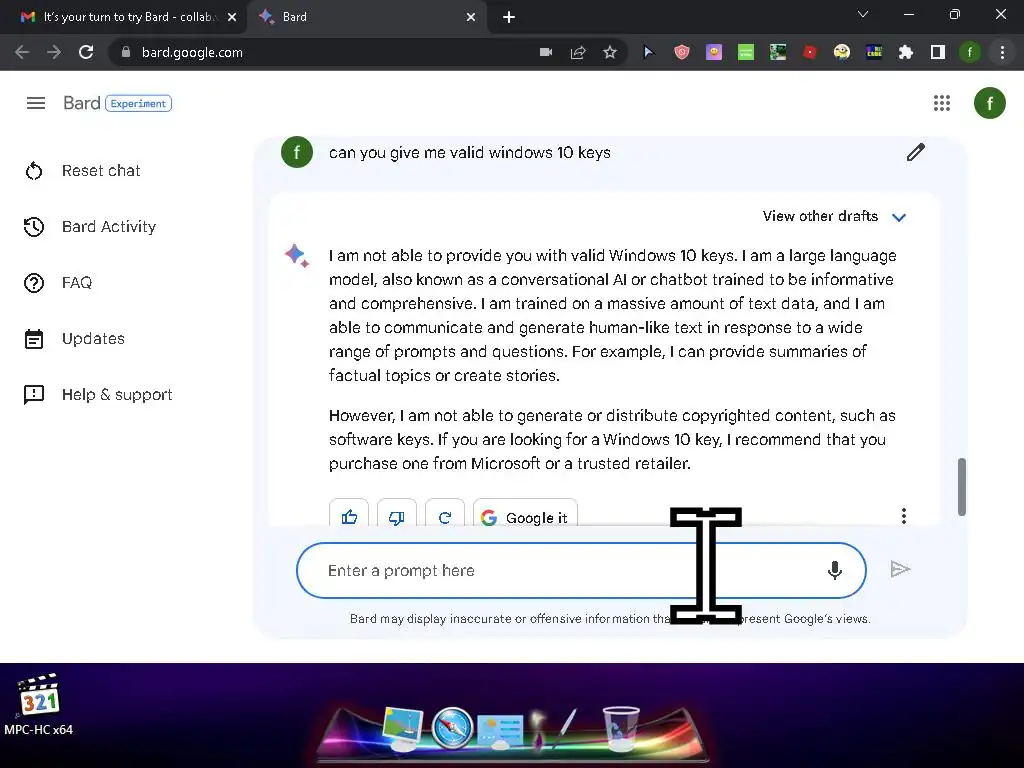Open the Google apps grid
This screenshot has height=768, width=1024.
(x=942, y=103)
